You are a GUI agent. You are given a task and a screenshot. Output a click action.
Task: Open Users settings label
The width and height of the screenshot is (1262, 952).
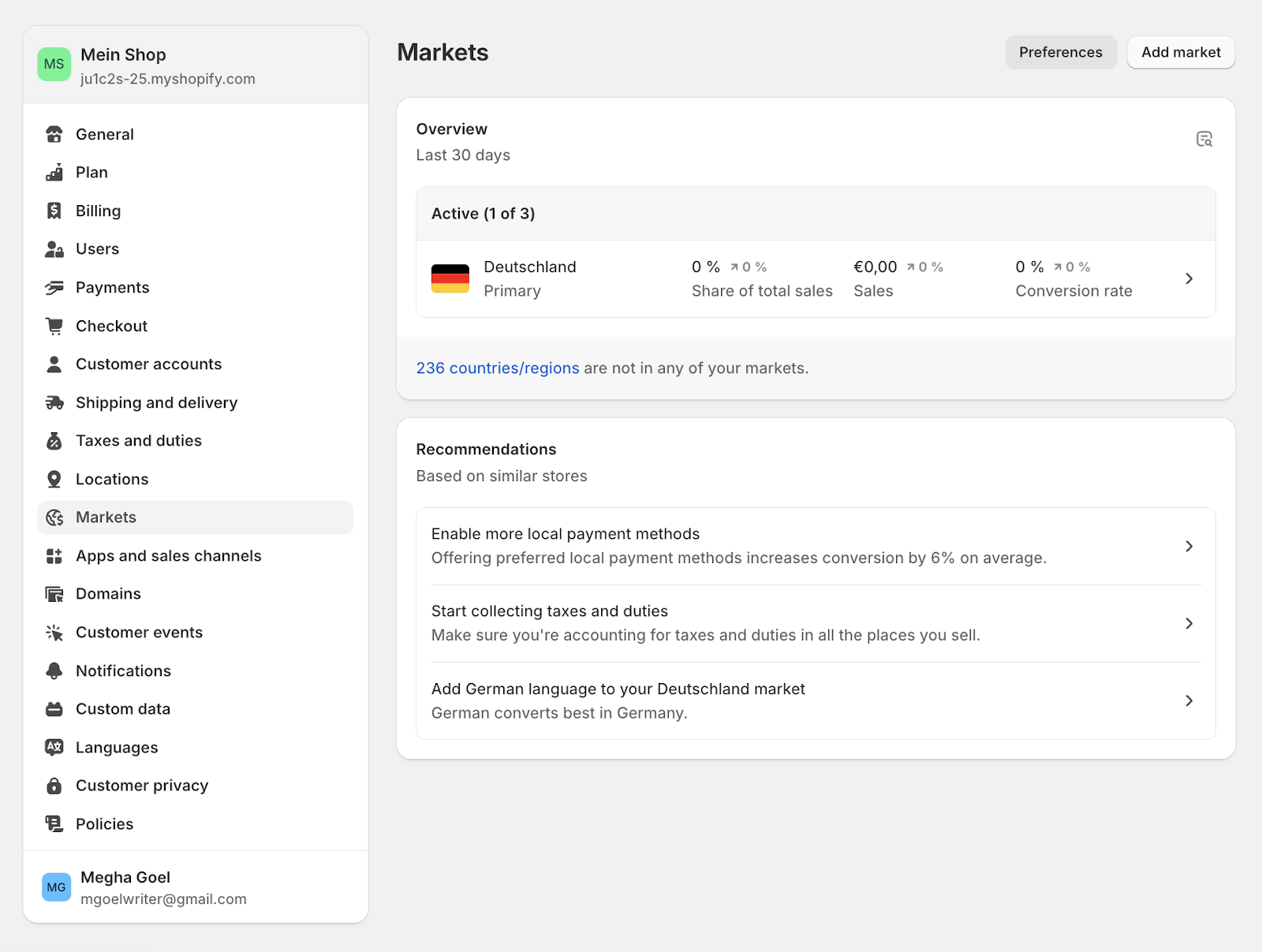pos(97,249)
